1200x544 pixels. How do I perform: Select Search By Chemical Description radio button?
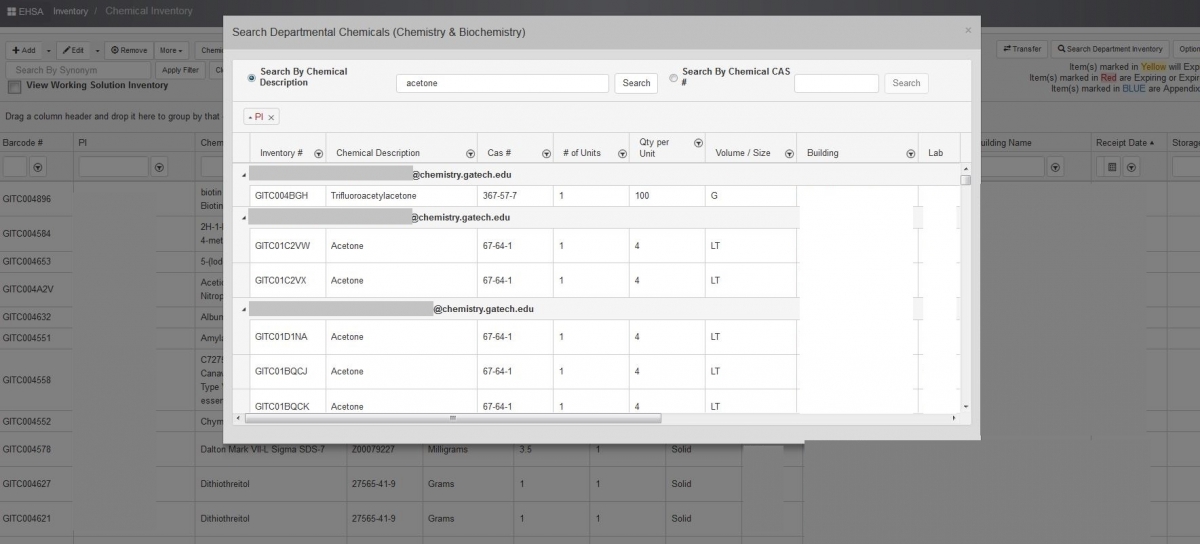pos(251,77)
